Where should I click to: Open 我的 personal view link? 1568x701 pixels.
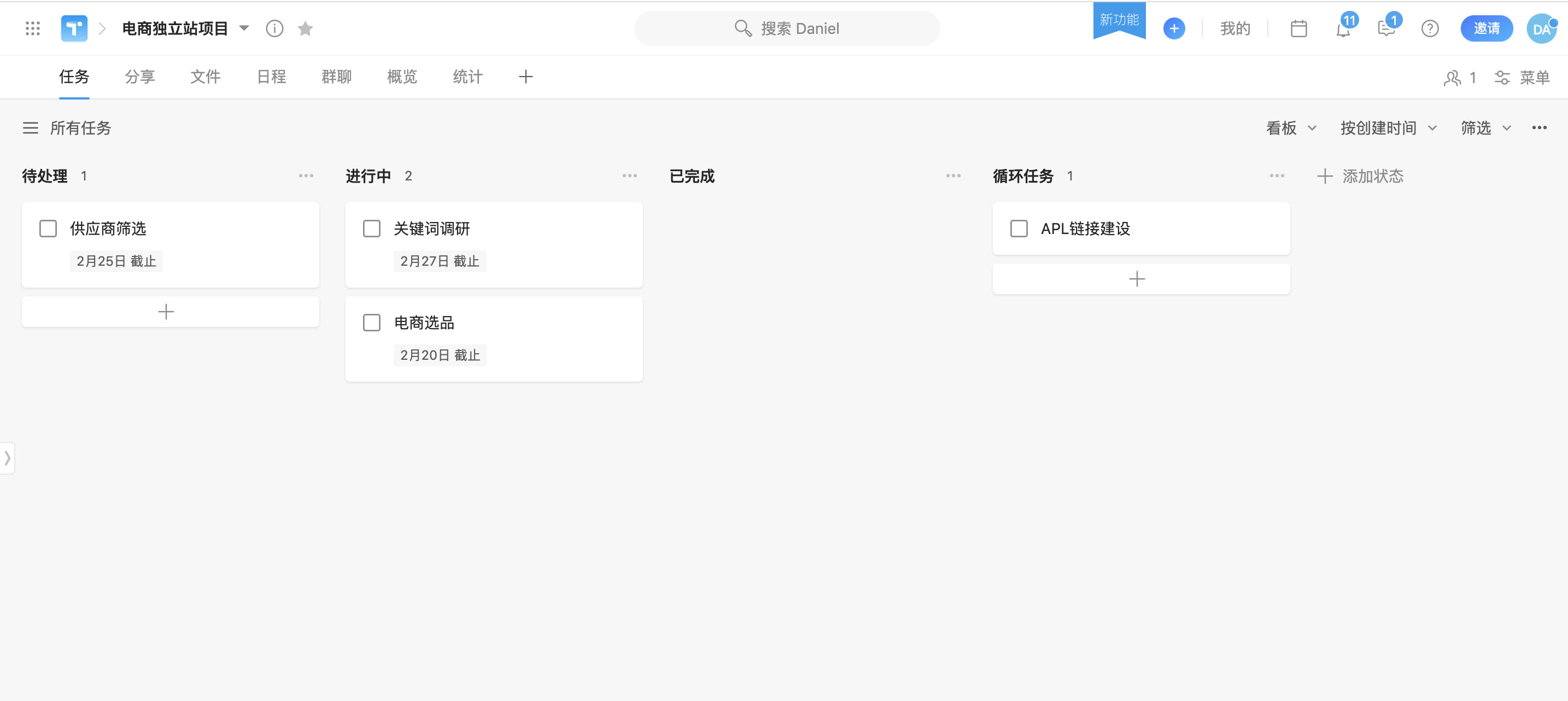[x=1235, y=28]
